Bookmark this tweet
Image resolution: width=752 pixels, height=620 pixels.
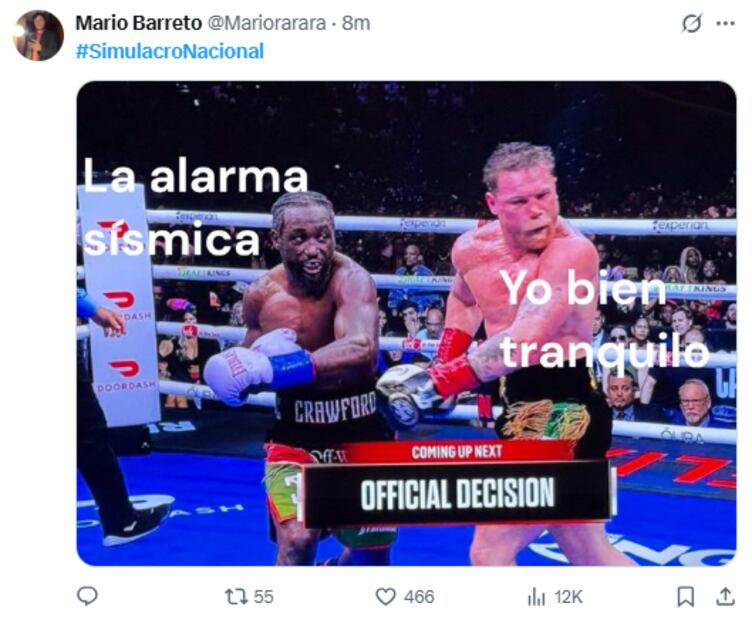pyautogui.click(x=685, y=597)
